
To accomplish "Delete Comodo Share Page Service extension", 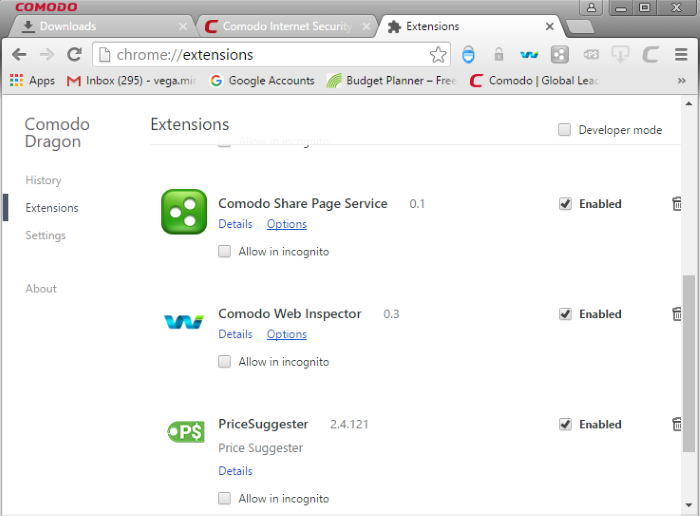I will tap(677, 204).
